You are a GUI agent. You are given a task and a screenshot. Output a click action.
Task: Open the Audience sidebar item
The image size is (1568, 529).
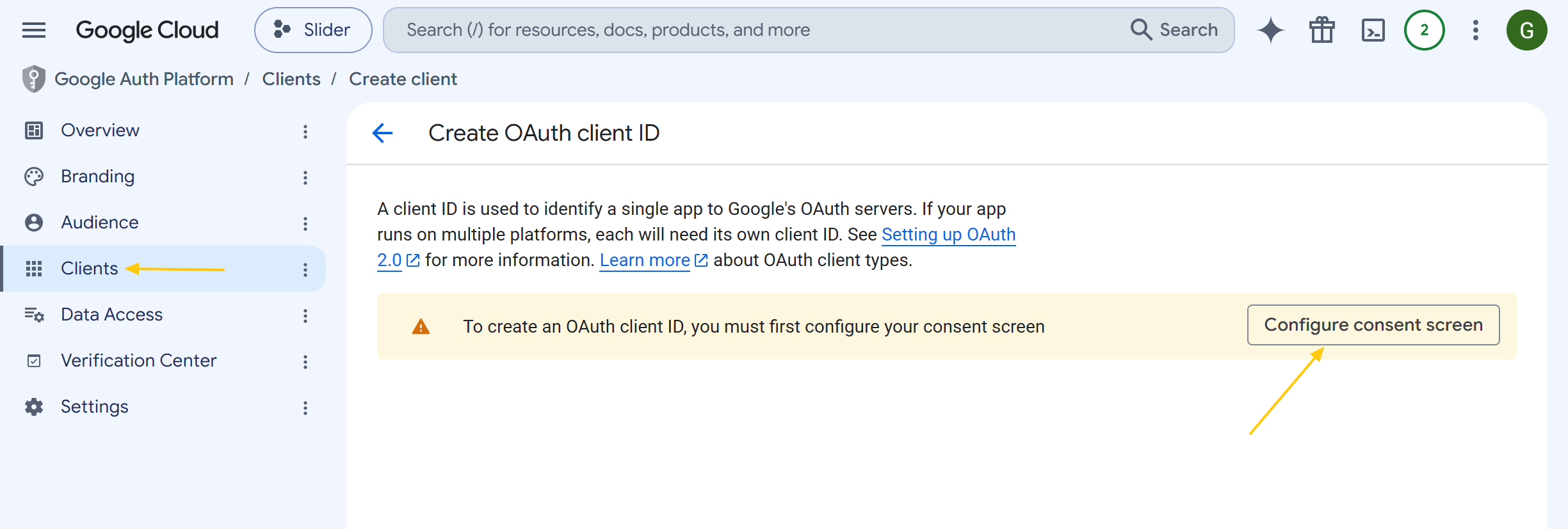[x=163, y=223]
